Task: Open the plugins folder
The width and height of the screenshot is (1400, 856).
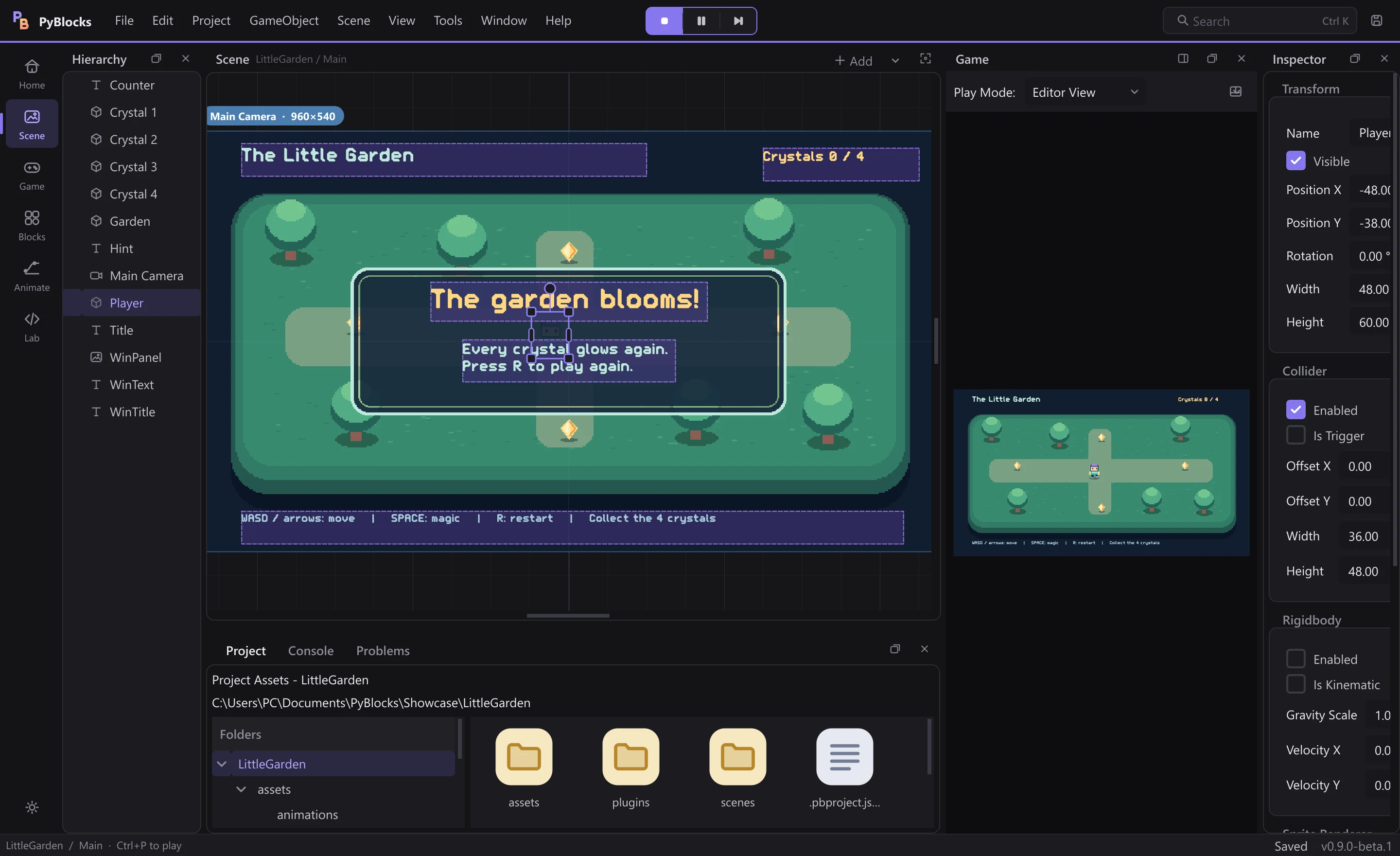Action: (x=630, y=768)
